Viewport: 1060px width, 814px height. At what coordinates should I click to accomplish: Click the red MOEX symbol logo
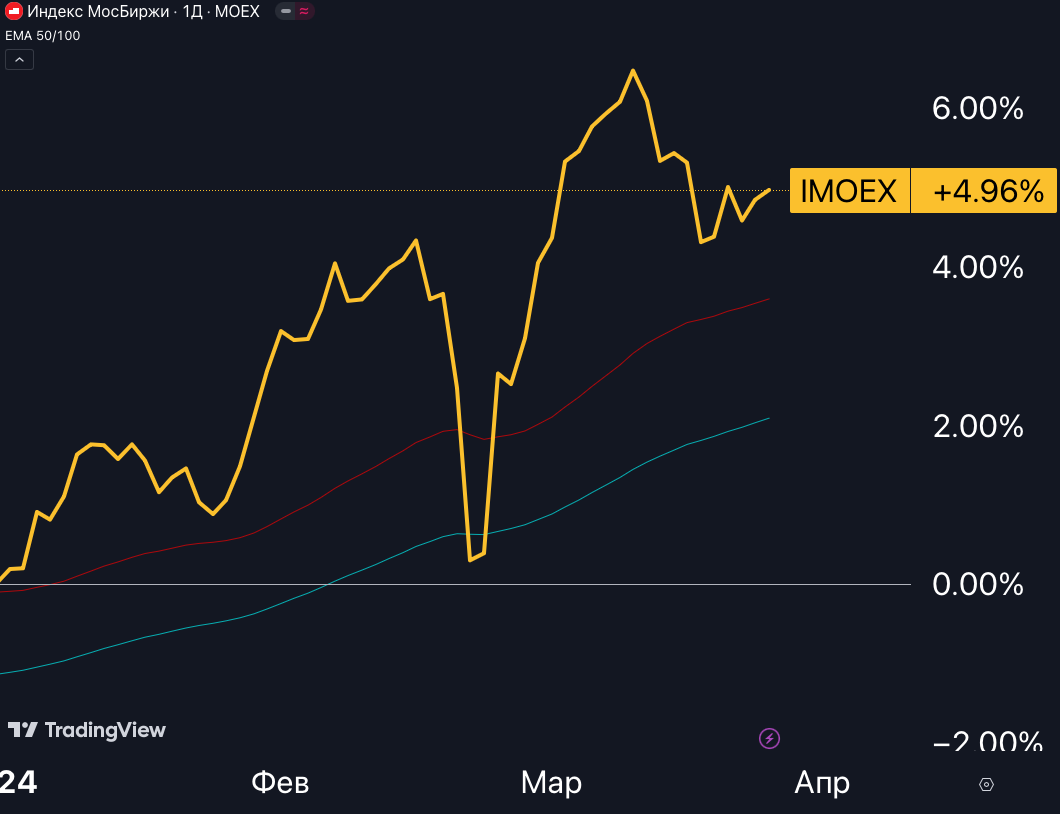(14, 12)
